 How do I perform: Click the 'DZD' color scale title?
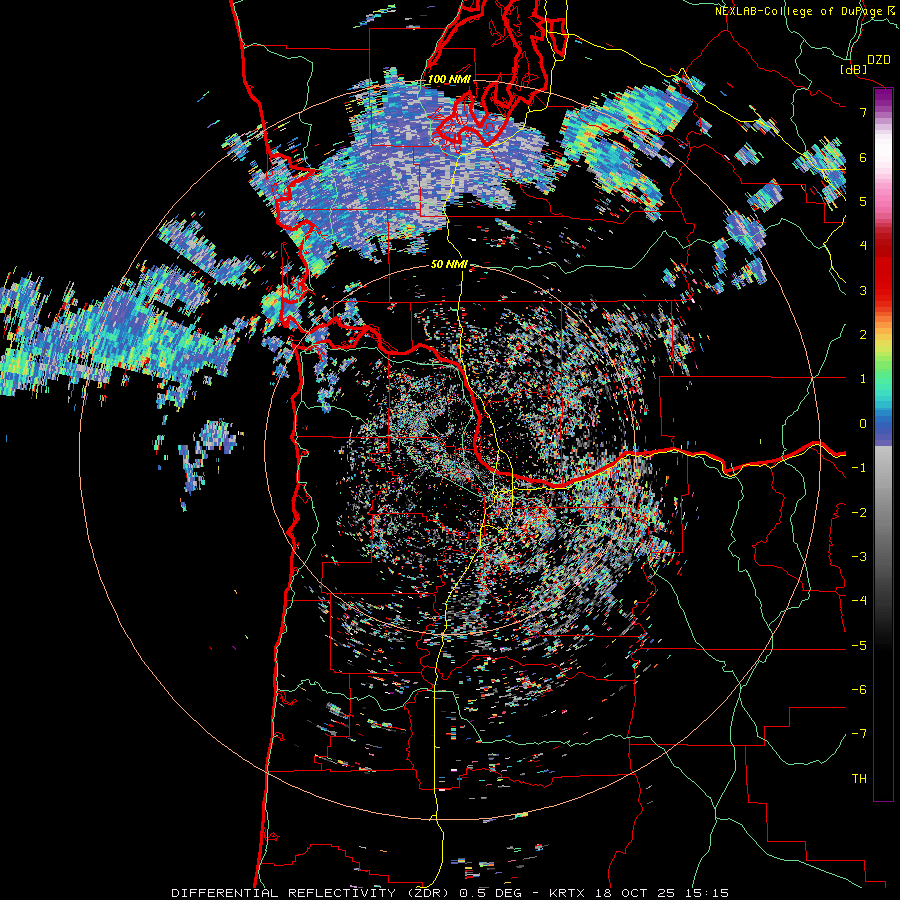click(878, 60)
